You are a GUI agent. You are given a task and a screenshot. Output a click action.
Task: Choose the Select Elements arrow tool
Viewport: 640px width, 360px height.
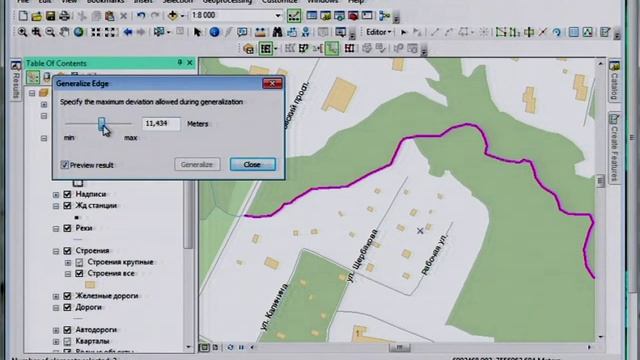(x=198, y=32)
